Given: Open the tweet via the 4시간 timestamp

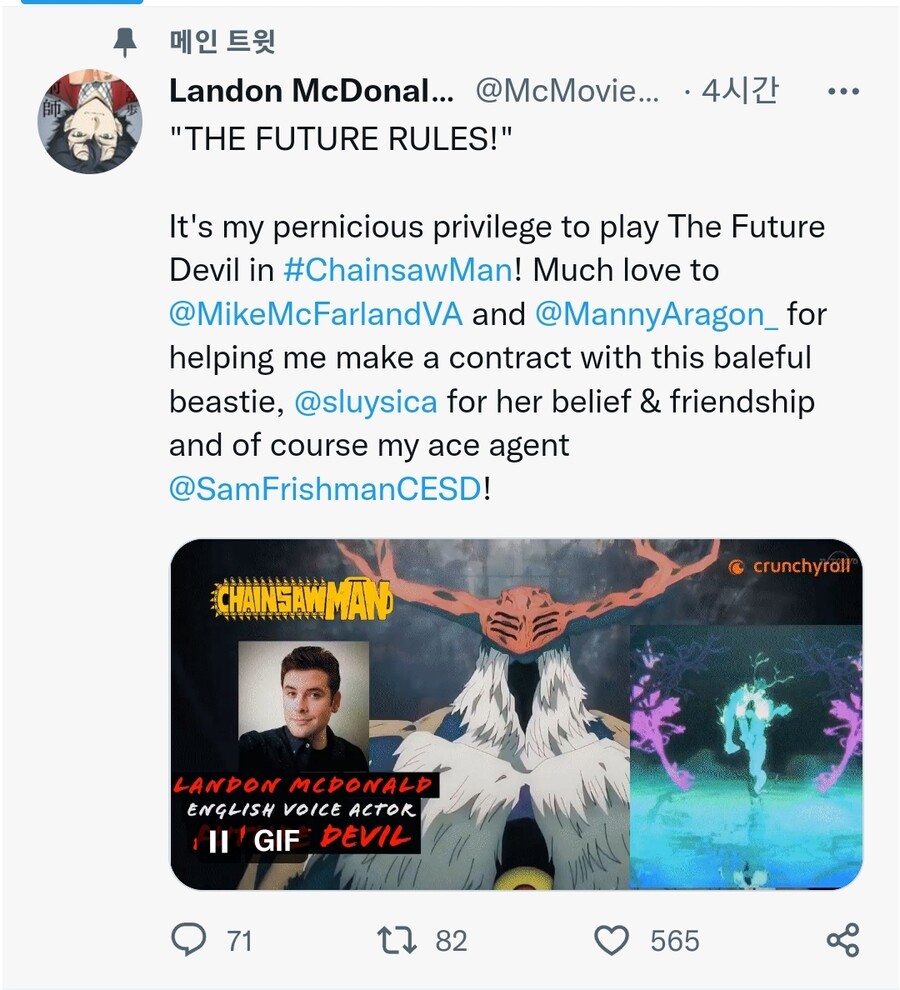Looking at the screenshot, I should coord(740,91).
